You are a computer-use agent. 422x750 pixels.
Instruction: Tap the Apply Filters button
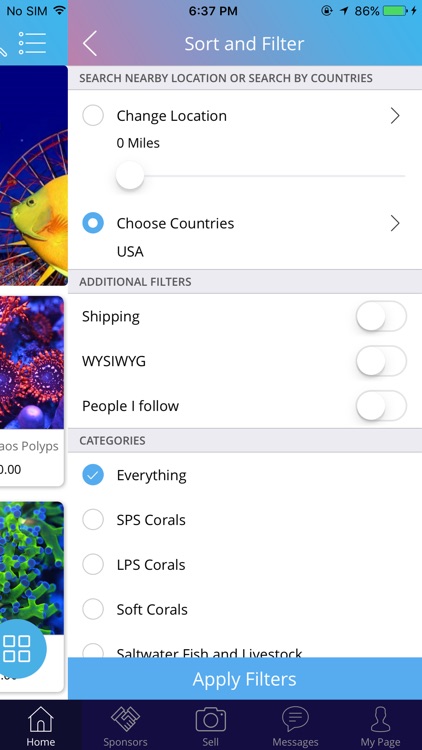pyautogui.click(x=245, y=679)
